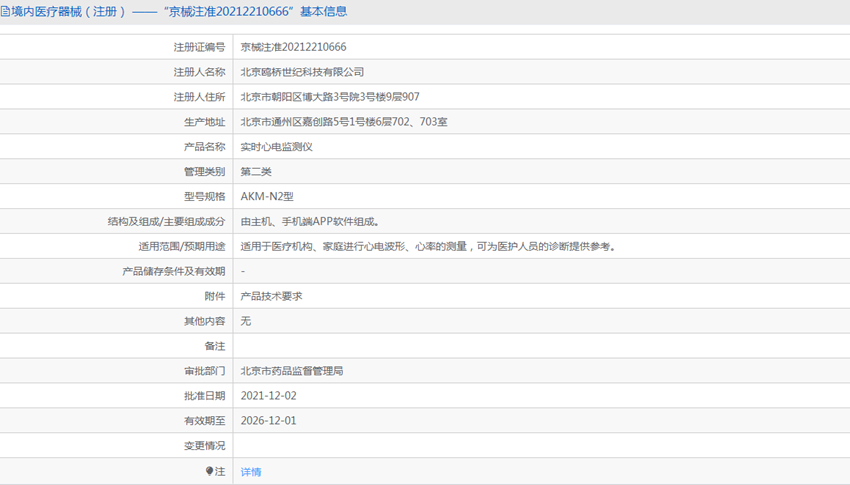Image resolution: width=850 pixels, height=485 pixels.
Task: Click the 注册人住所 address value
Action: tap(330, 97)
